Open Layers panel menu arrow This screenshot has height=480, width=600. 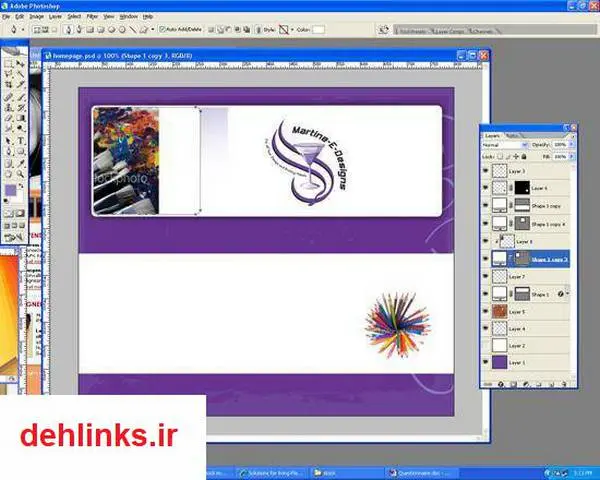pos(573,136)
